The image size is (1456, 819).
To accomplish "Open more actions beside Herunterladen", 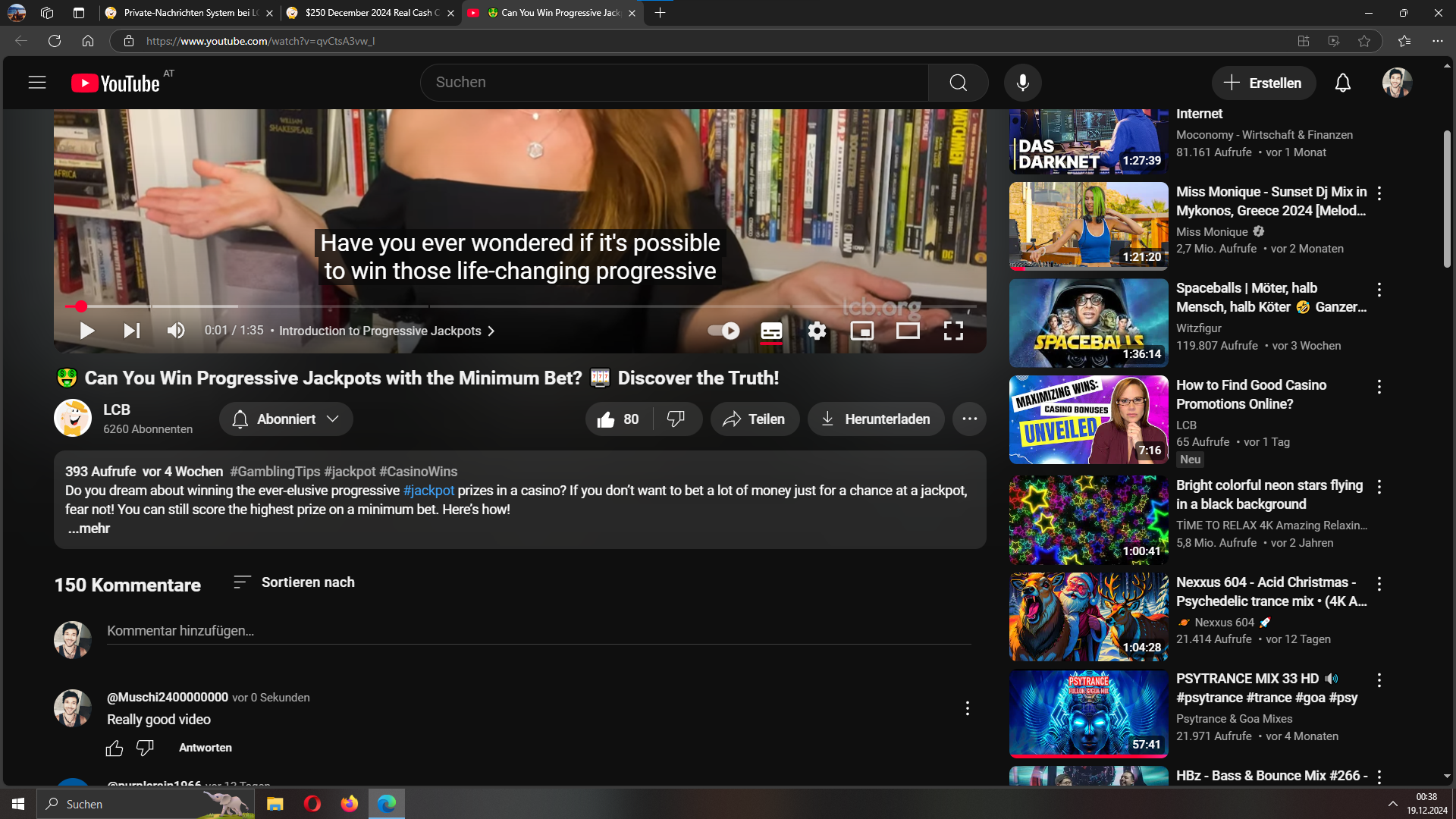I will [x=969, y=419].
